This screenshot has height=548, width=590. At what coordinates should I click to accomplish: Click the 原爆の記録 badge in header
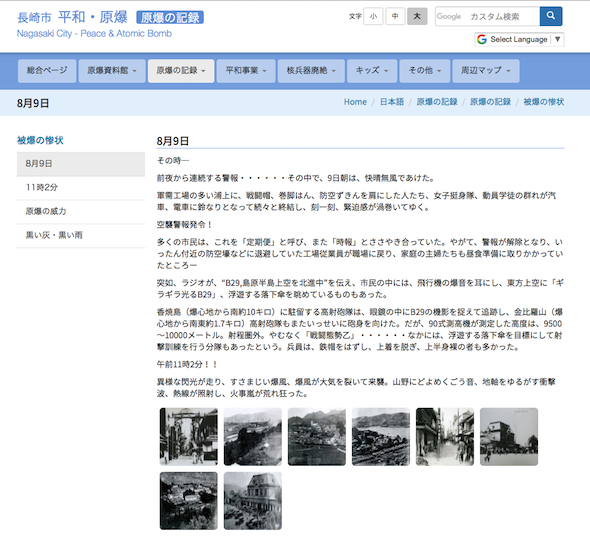coord(170,18)
